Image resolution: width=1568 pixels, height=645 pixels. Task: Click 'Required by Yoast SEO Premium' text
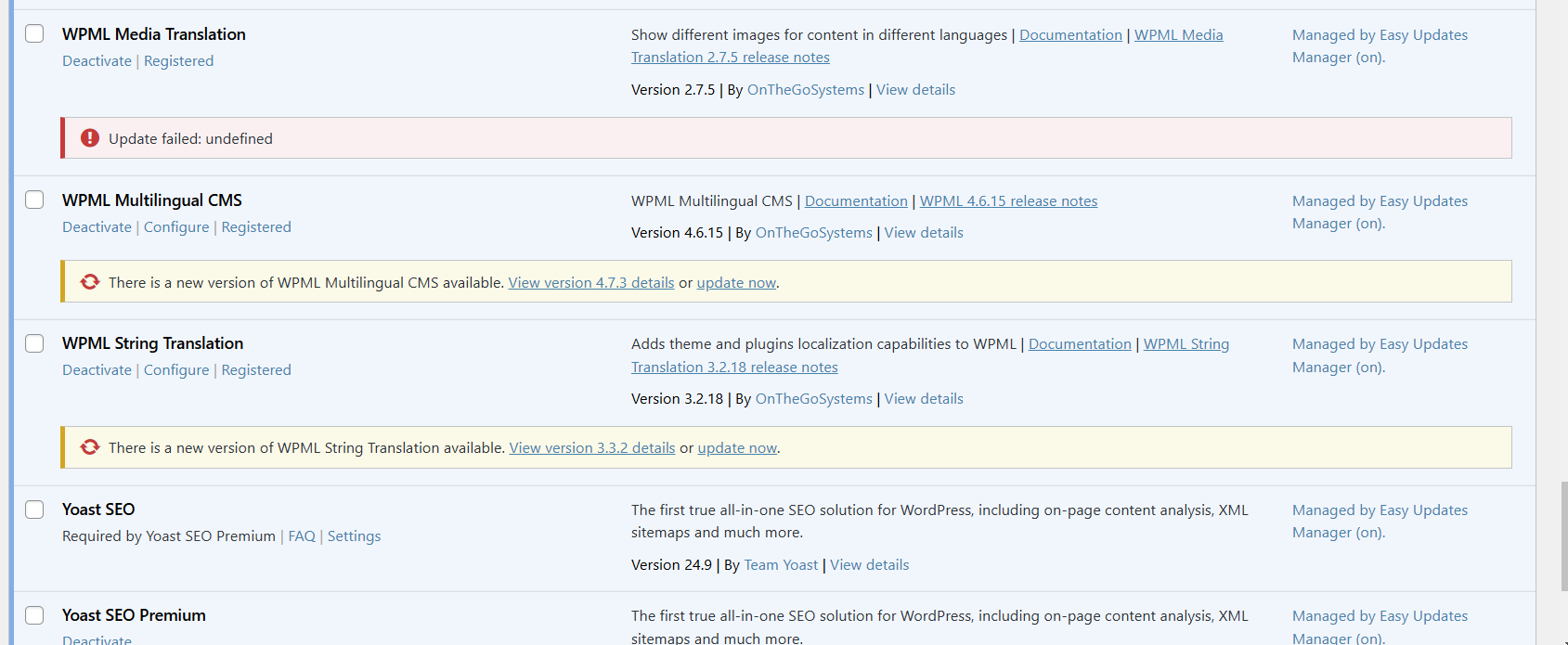[169, 536]
